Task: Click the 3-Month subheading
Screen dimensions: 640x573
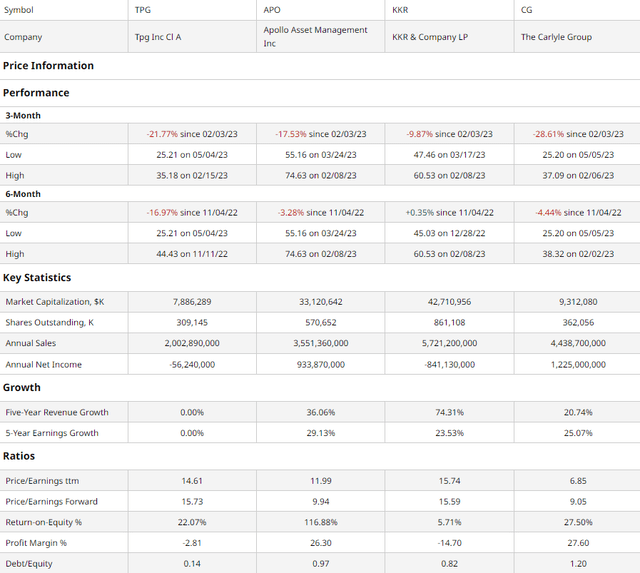Action: click(x=23, y=115)
